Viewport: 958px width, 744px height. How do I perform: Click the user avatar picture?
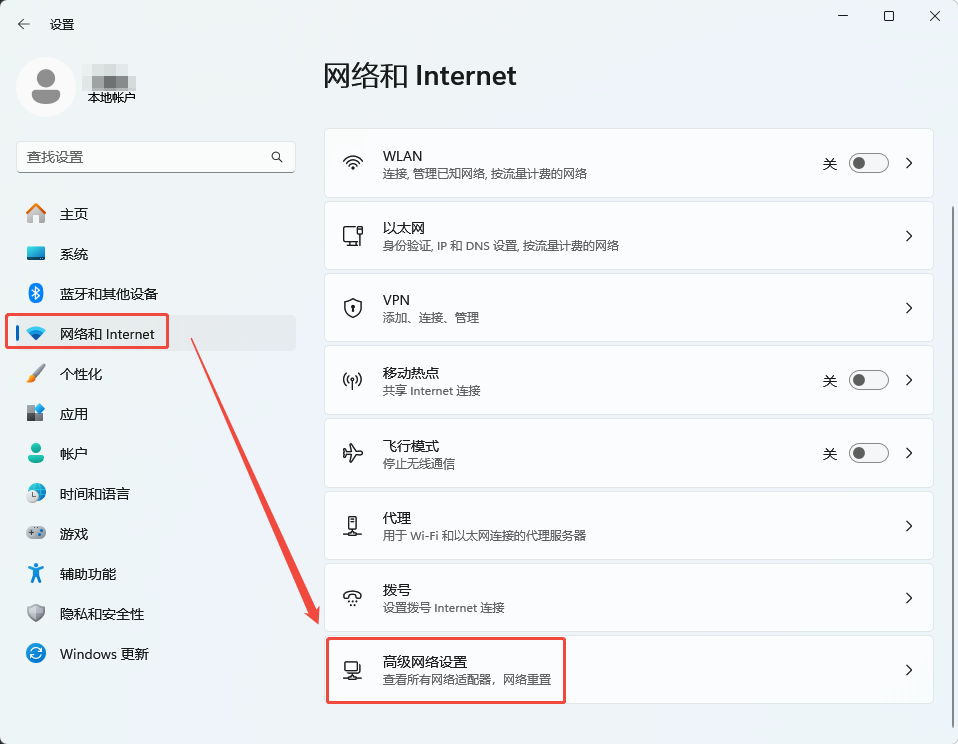point(46,87)
